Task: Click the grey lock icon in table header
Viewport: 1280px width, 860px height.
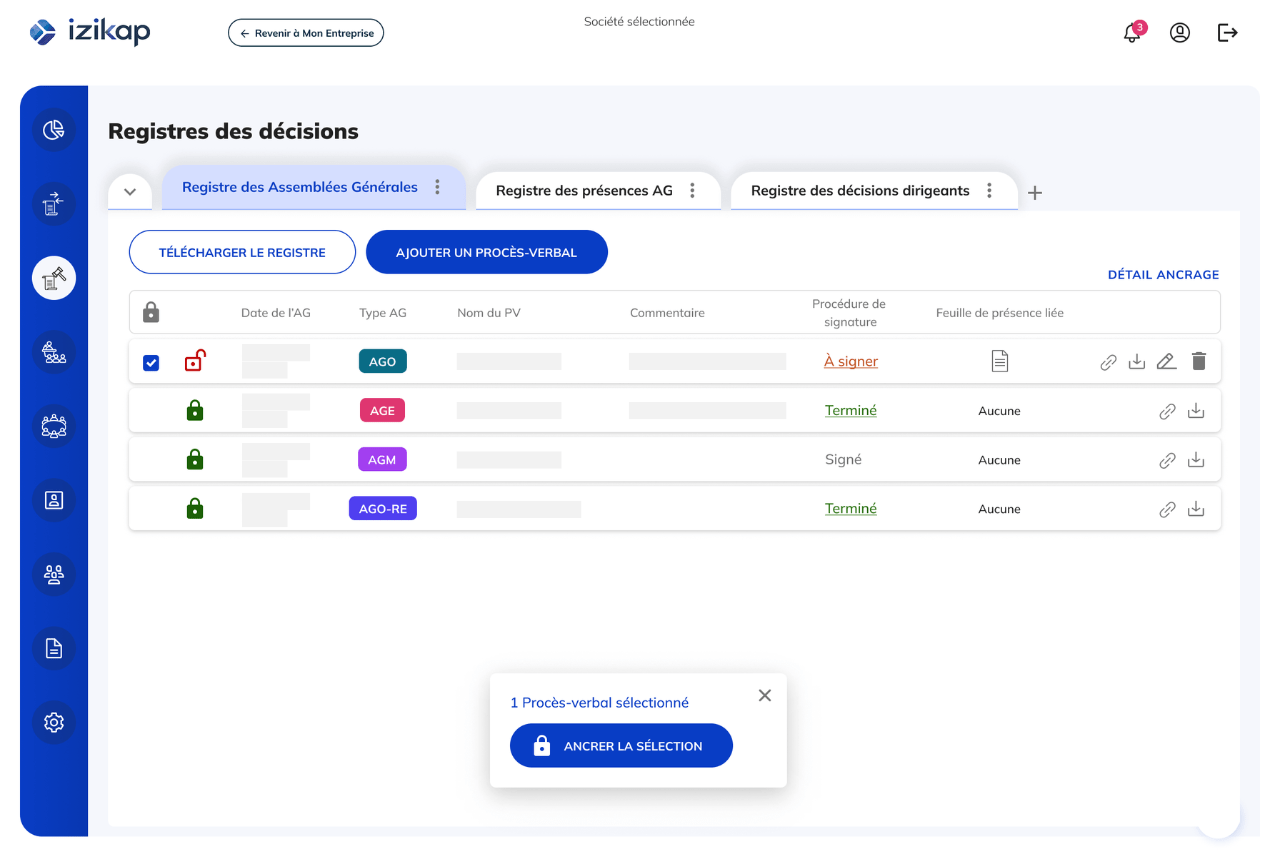Action: [151, 313]
